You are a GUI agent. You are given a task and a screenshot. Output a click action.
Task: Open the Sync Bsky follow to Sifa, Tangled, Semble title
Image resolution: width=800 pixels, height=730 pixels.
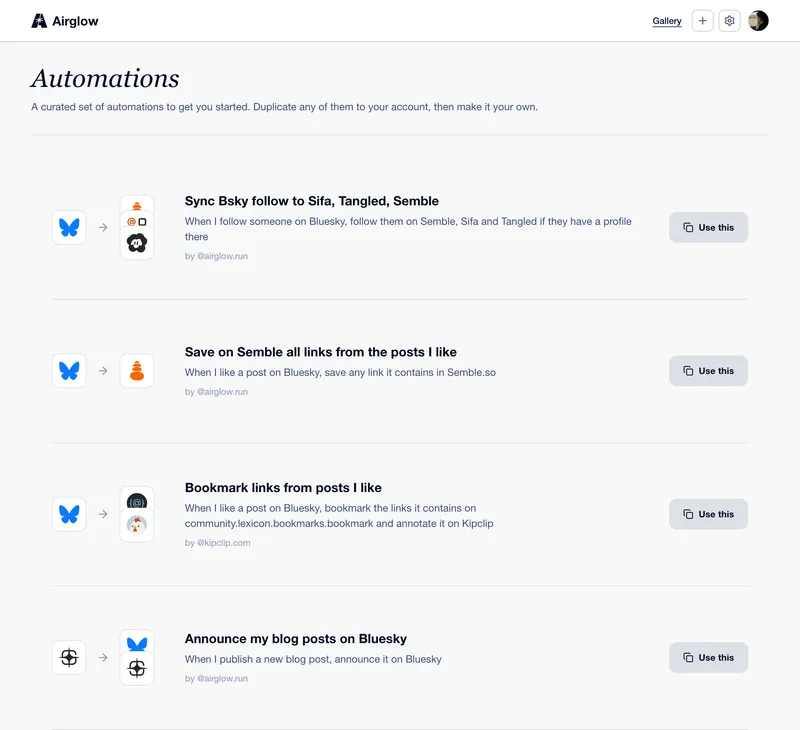312,201
